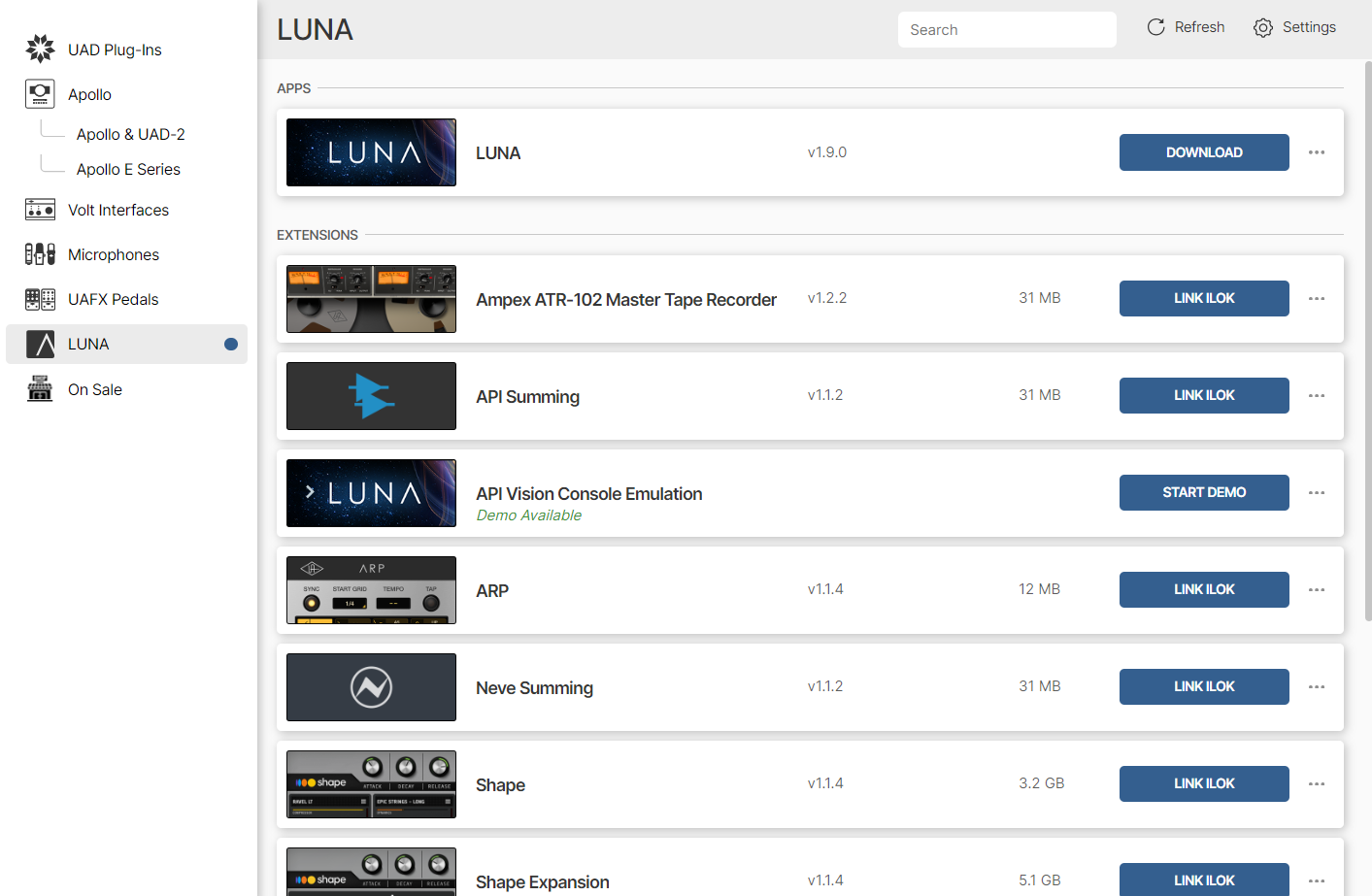The width and height of the screenshot is (1372, 896).
Task: Go to Microphones section
Action: tap(114, 254)
